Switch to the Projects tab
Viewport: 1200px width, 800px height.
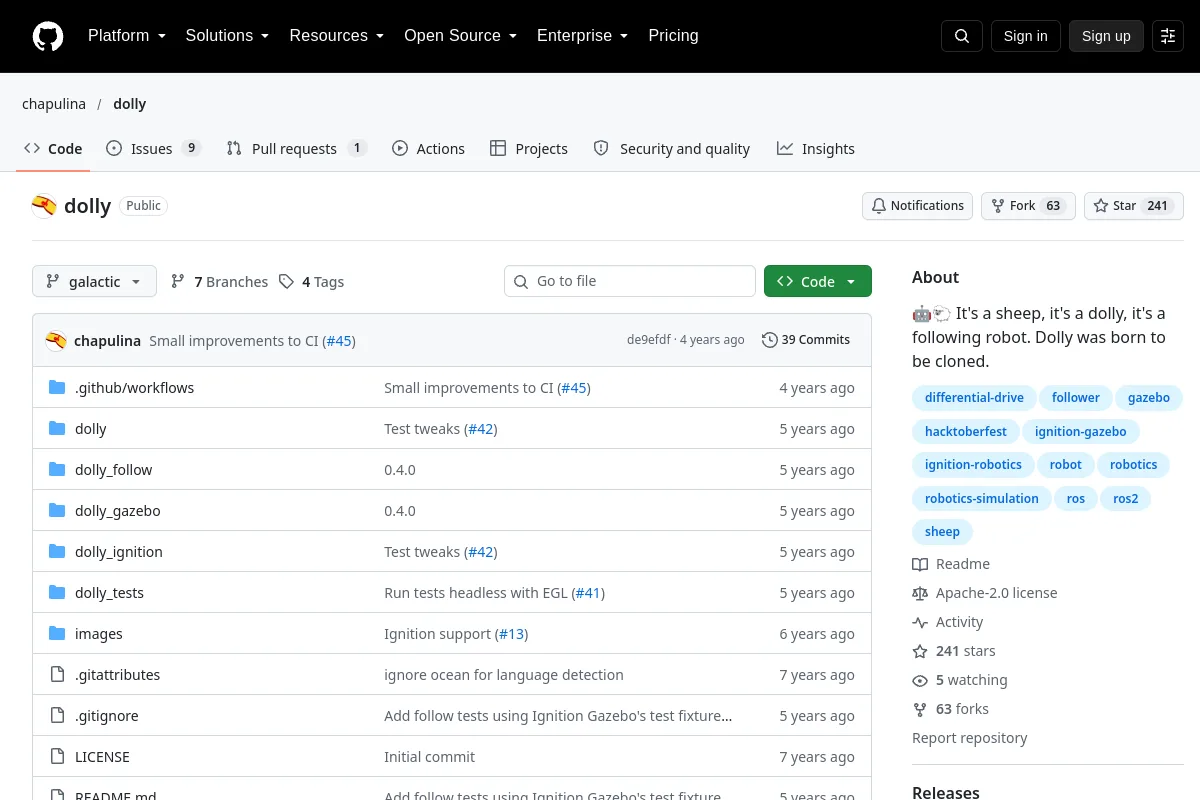[x=528, y=149]
